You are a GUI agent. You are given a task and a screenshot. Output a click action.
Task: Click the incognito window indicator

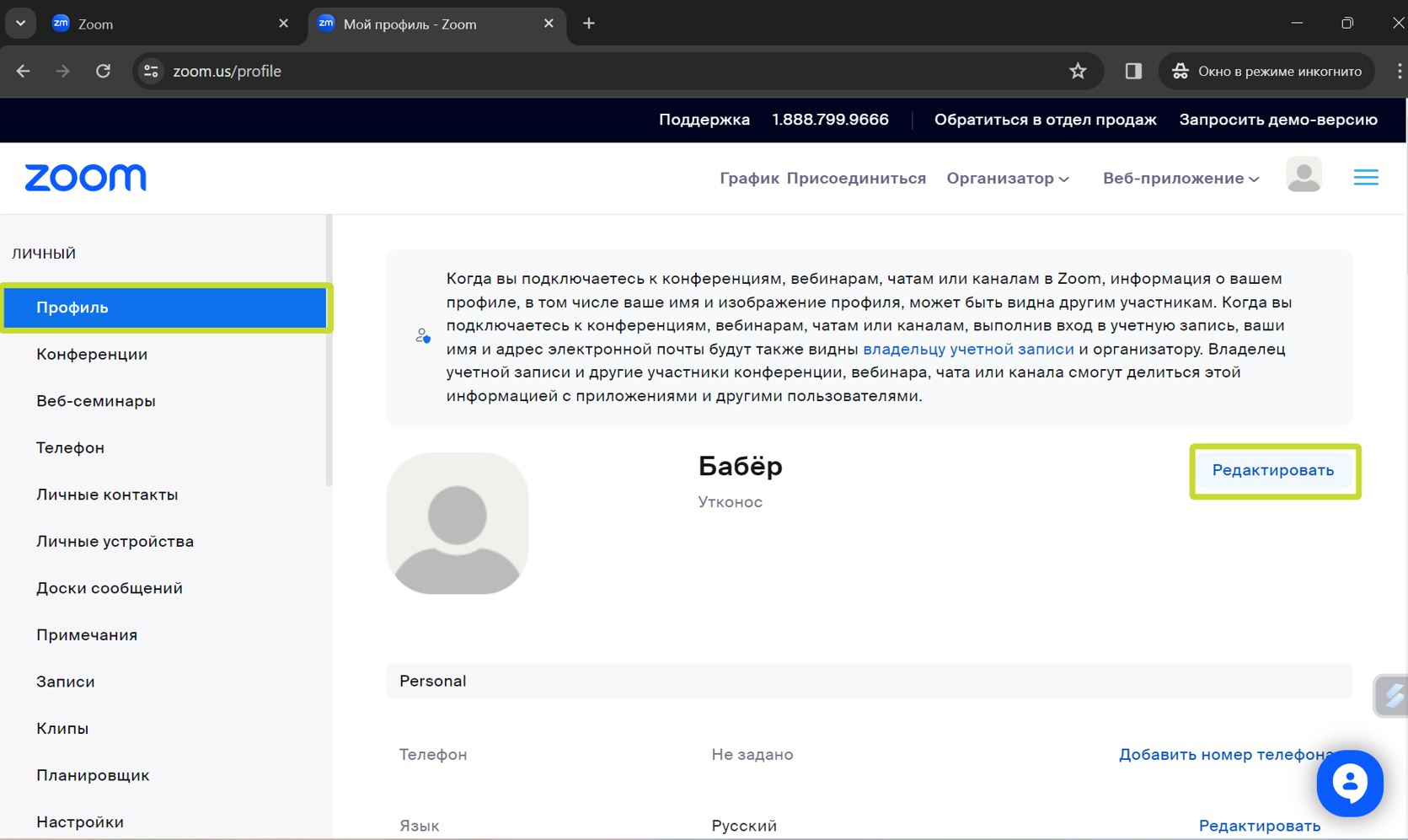(1266, 71)
